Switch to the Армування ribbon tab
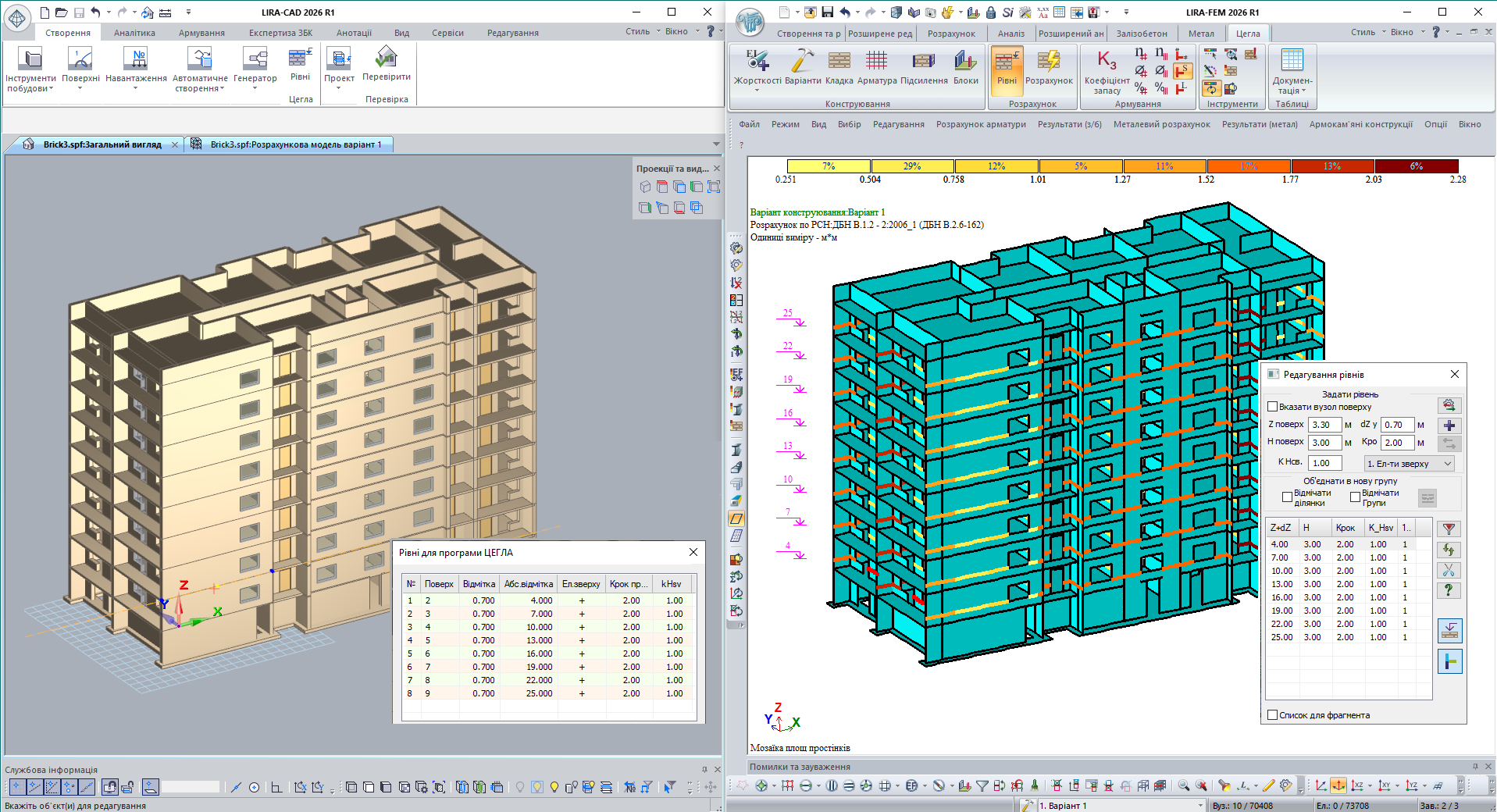1497x812 pixels. tap(201, 33)
